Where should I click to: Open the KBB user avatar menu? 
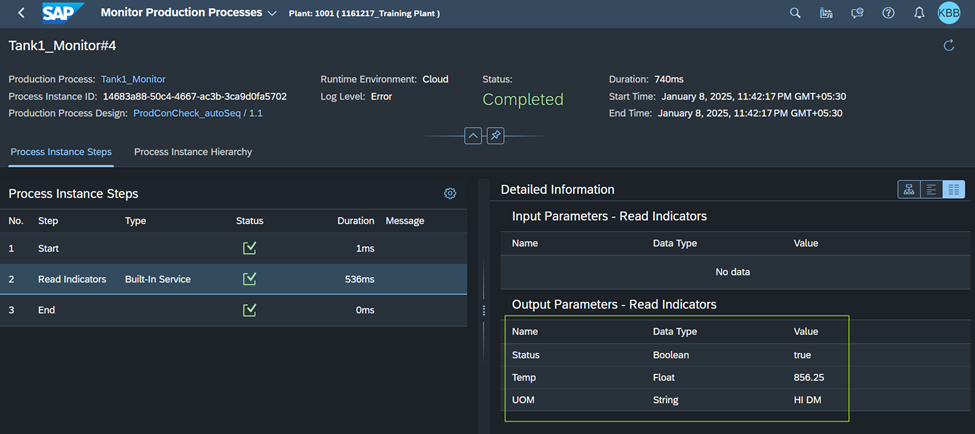pos(948,14)
